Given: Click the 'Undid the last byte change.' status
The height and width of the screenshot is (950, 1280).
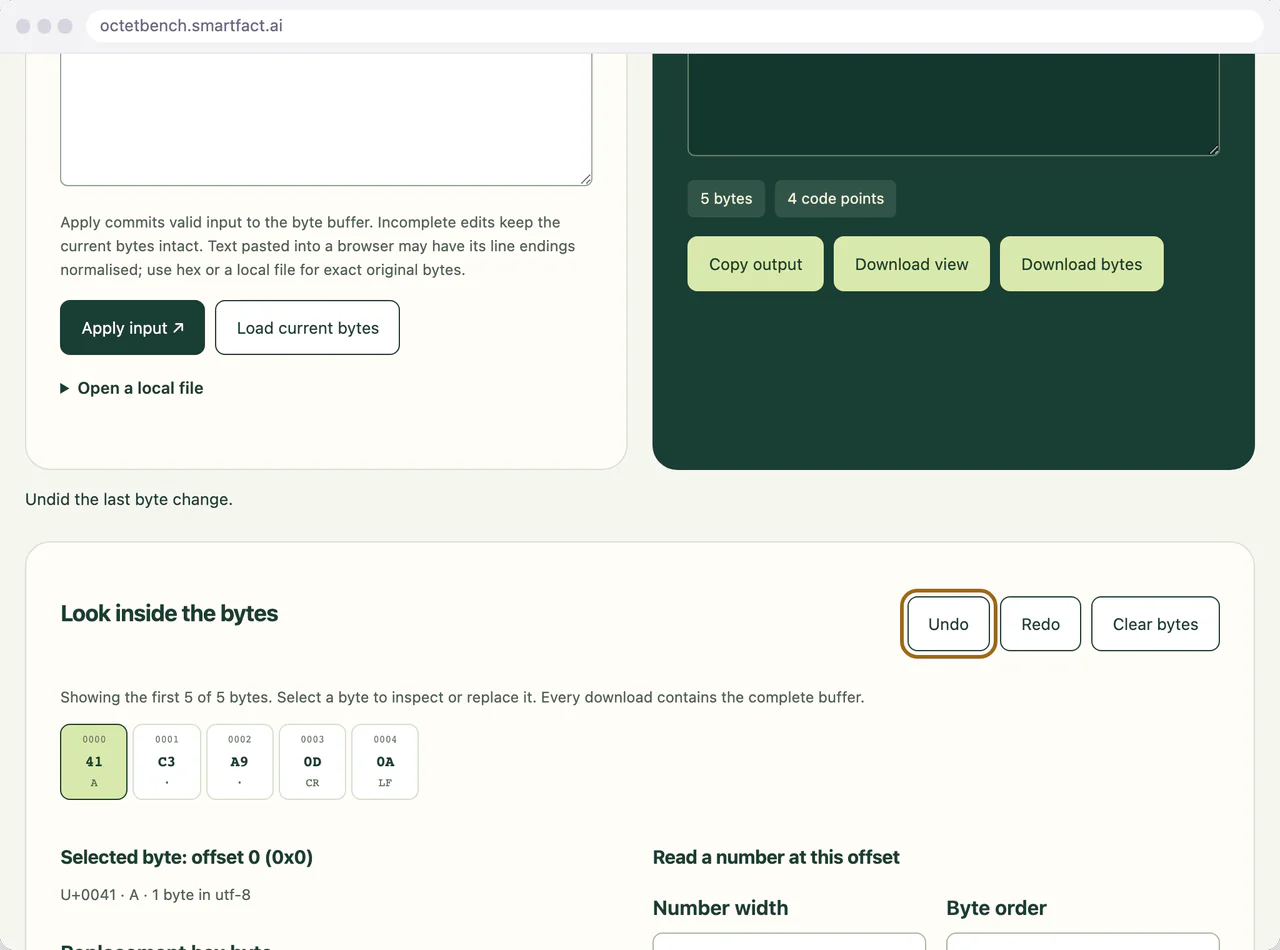Looking at the screenshot, I should coord(129,499).
